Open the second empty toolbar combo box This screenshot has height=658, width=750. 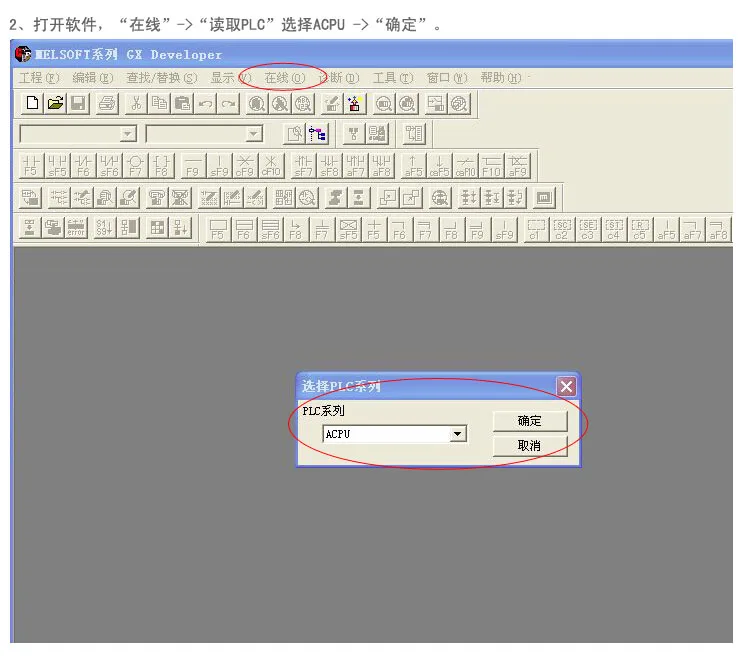pos(204,134)
